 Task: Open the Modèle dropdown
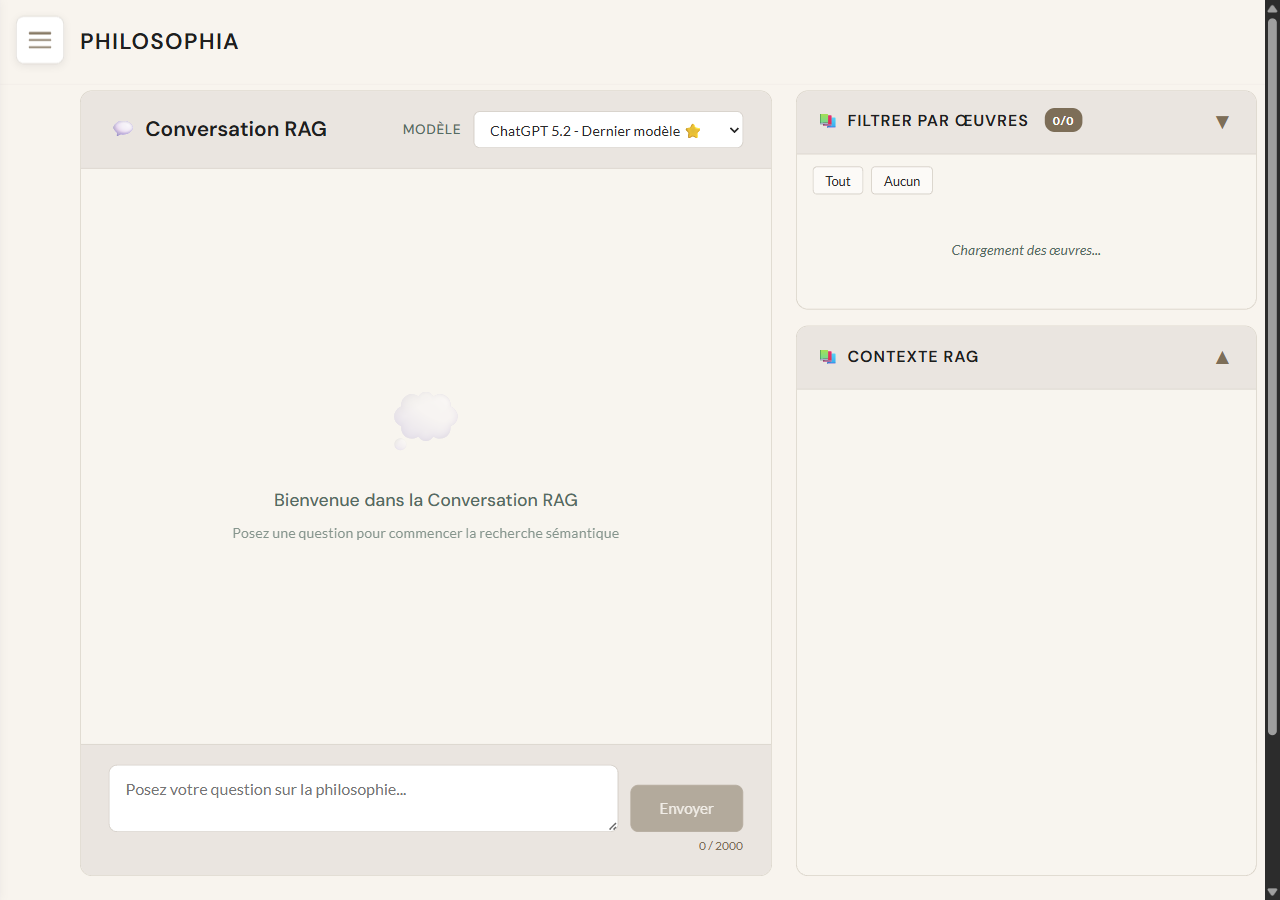coord(608,130)
